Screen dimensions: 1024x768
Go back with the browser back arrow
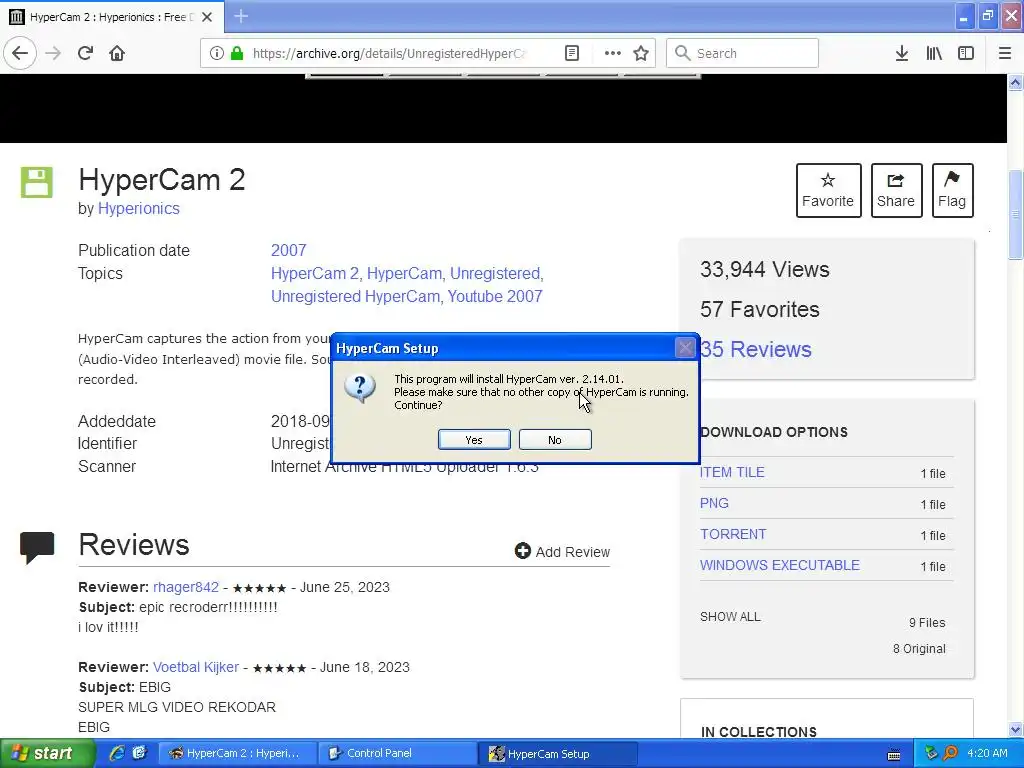20,53
